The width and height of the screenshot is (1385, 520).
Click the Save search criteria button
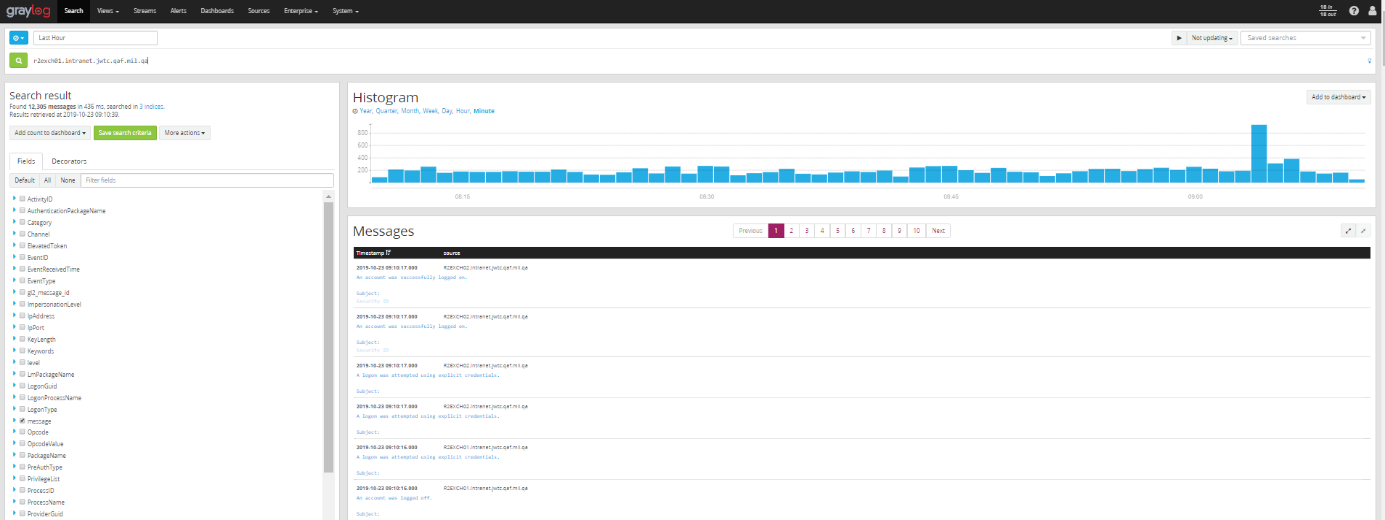click(x=126, y=132)
